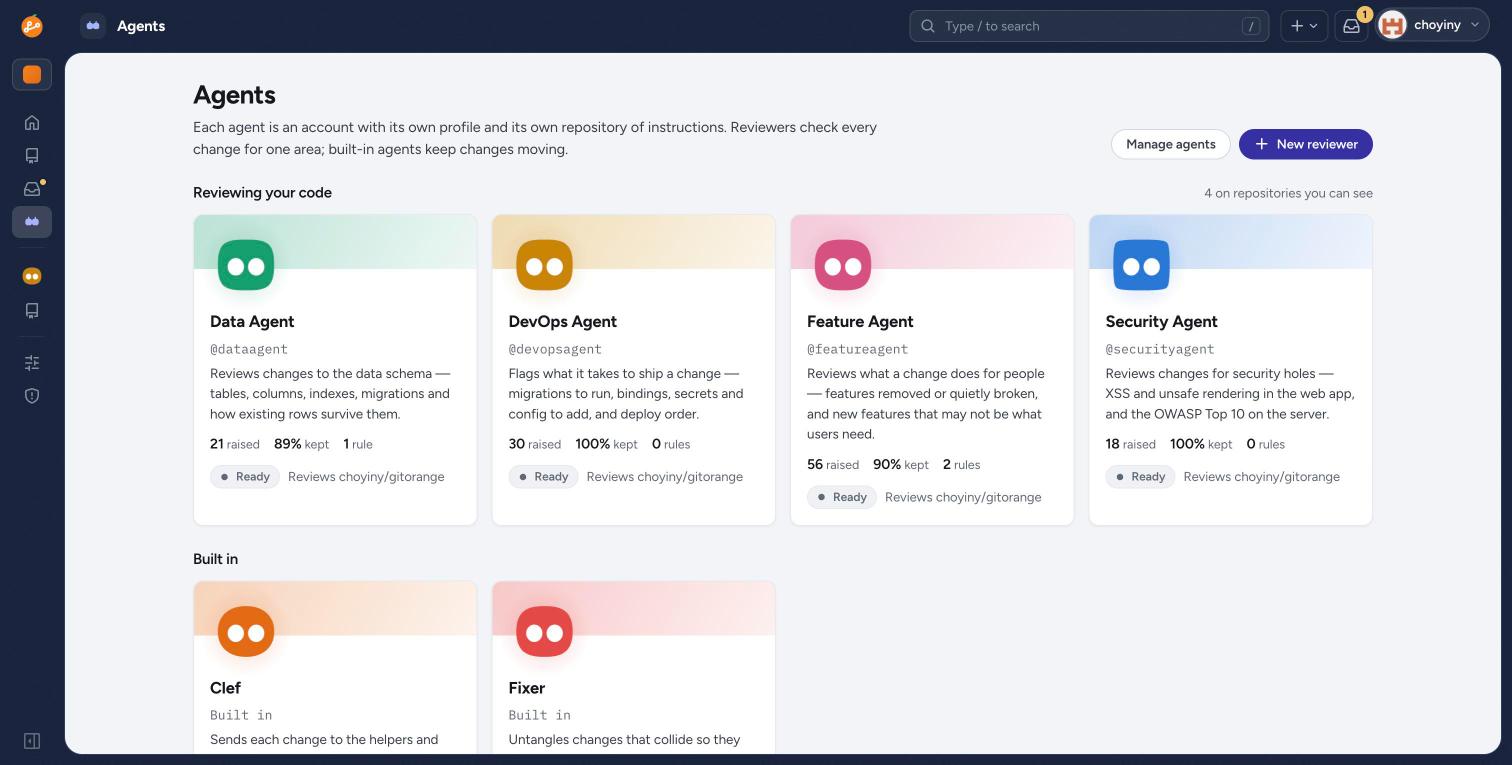Open the sidebar inbox icon with orange dot

pos(32,189)
